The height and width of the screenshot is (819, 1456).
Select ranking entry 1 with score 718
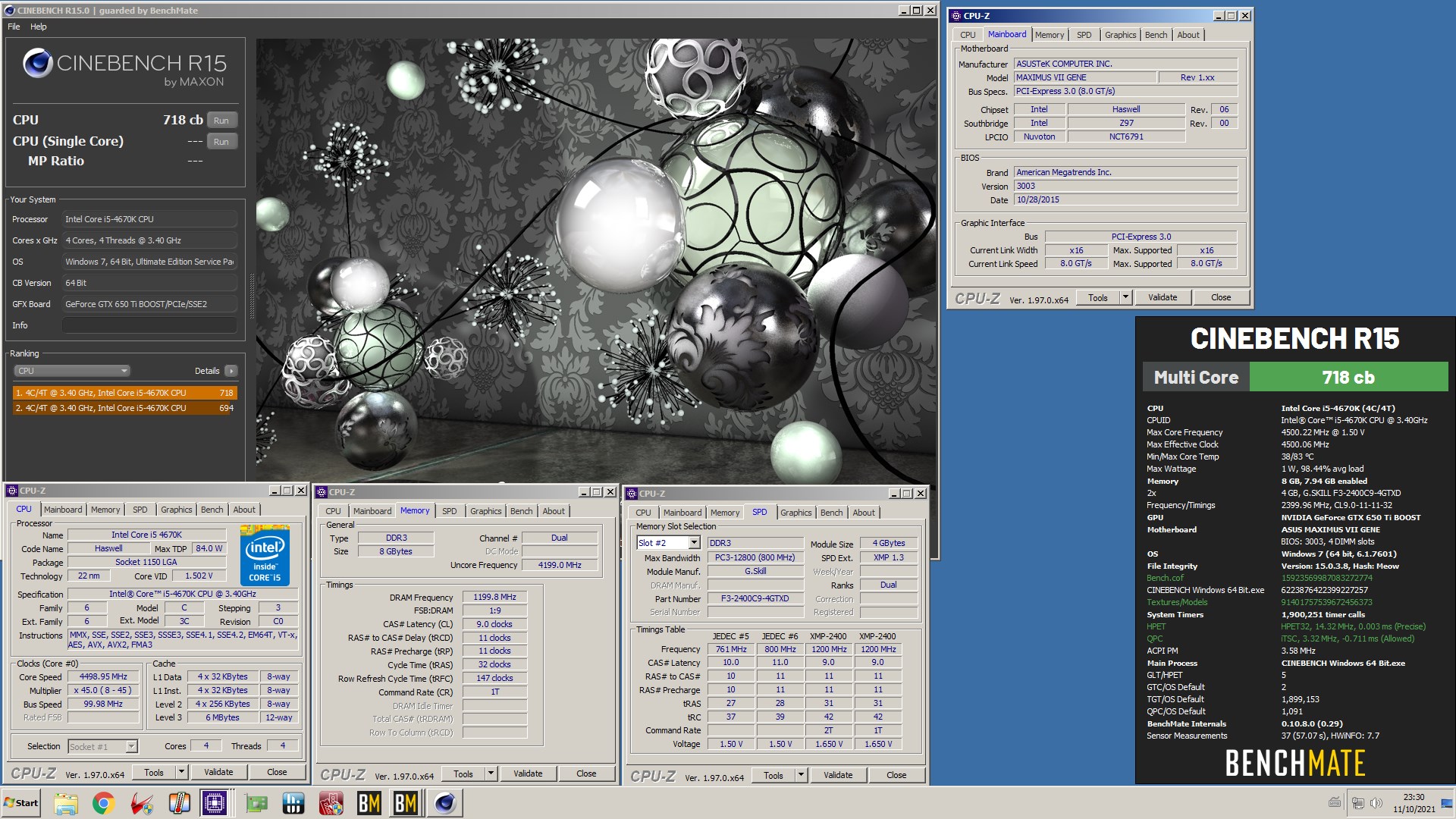125,393
